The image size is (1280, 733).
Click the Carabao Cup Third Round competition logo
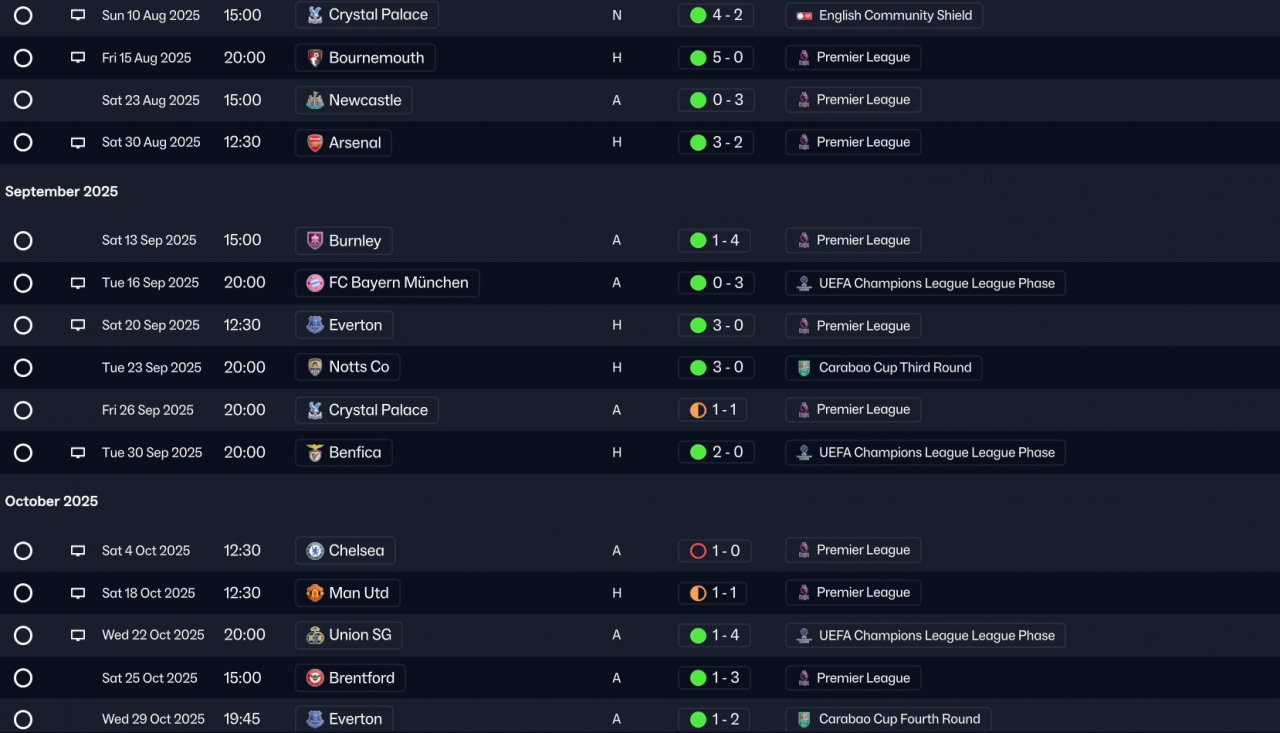804,368
